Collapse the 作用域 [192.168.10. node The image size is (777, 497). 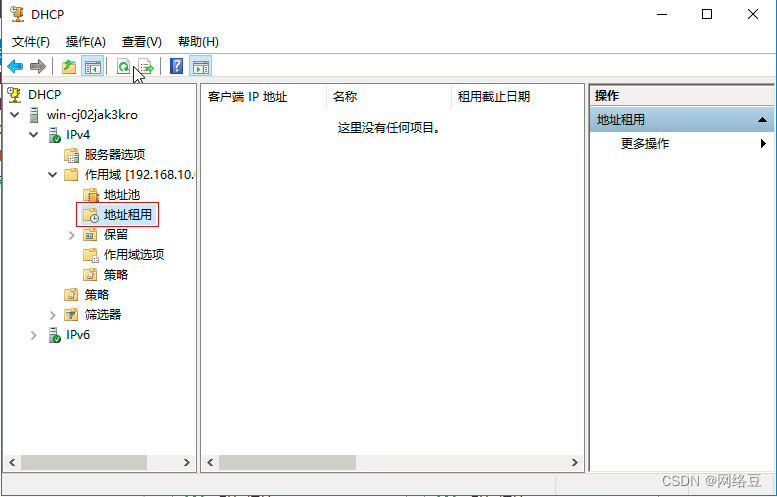(53, 175)
